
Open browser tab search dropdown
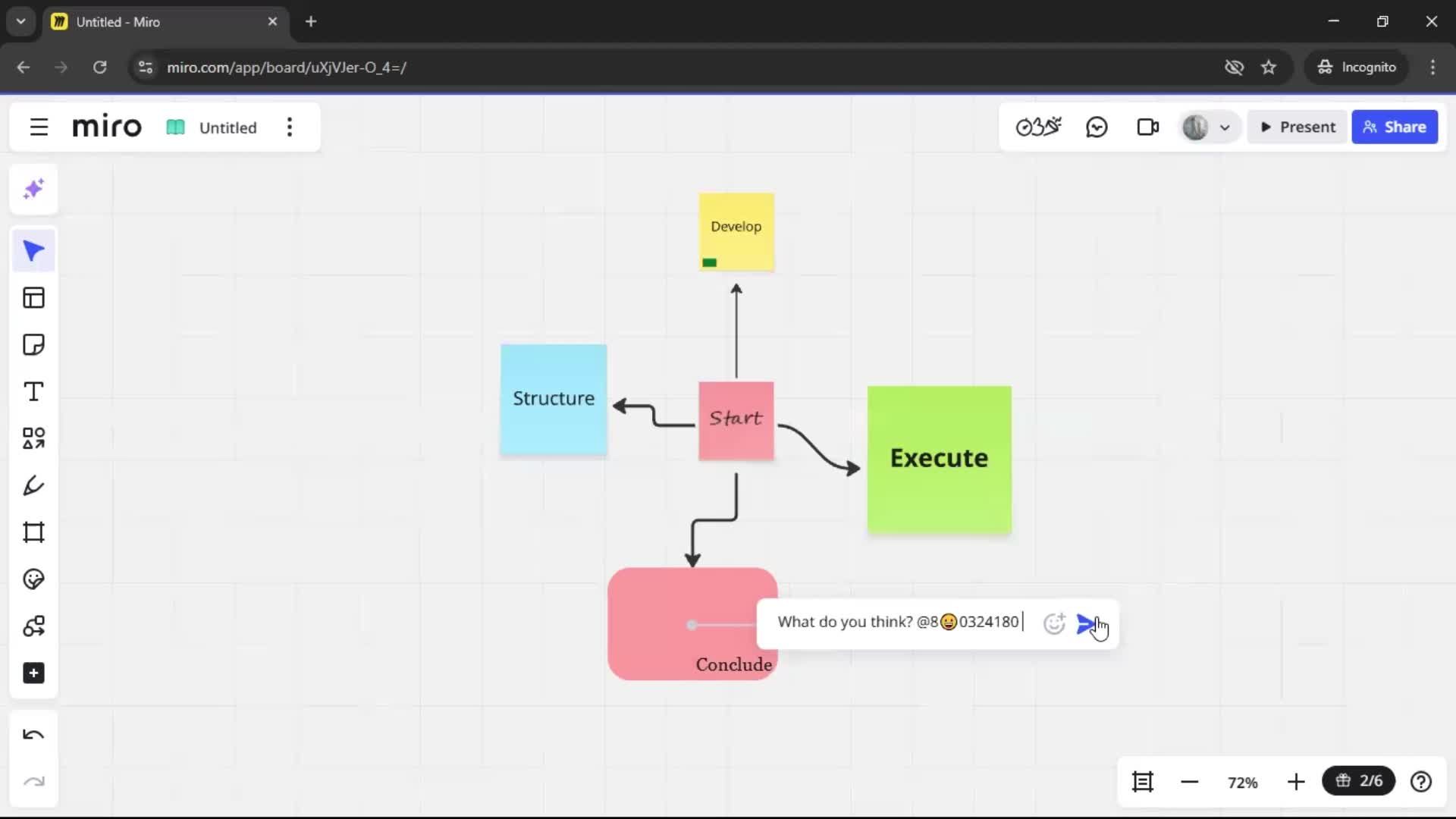click(21, 22)
